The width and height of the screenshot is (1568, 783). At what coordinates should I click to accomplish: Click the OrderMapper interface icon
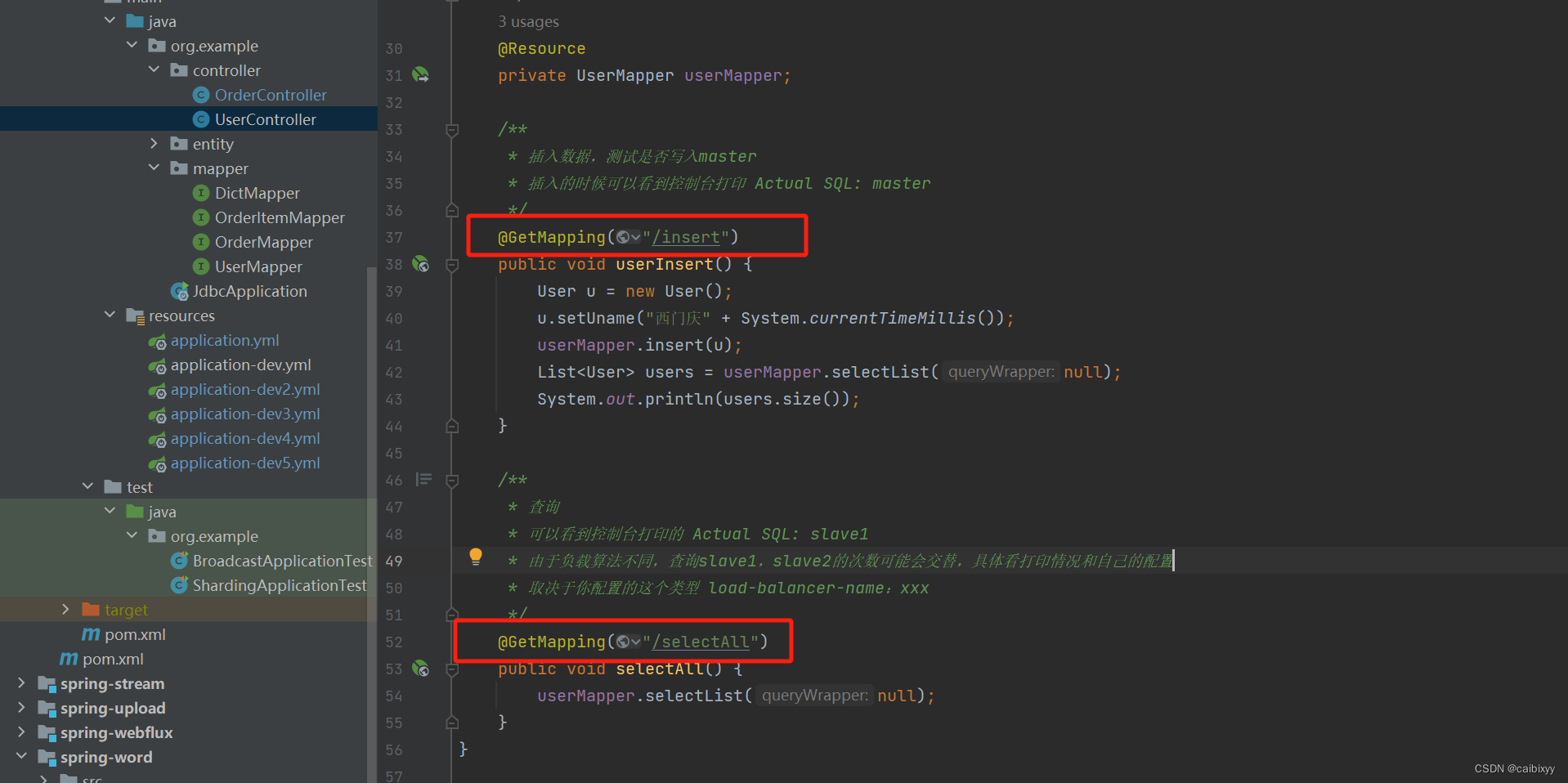201,242
